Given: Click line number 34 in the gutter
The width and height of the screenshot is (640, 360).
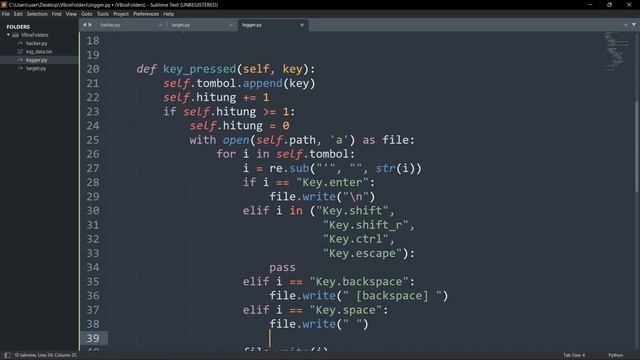Looking at the screenshot, I should pyautogui.click(x=93, y=267).
